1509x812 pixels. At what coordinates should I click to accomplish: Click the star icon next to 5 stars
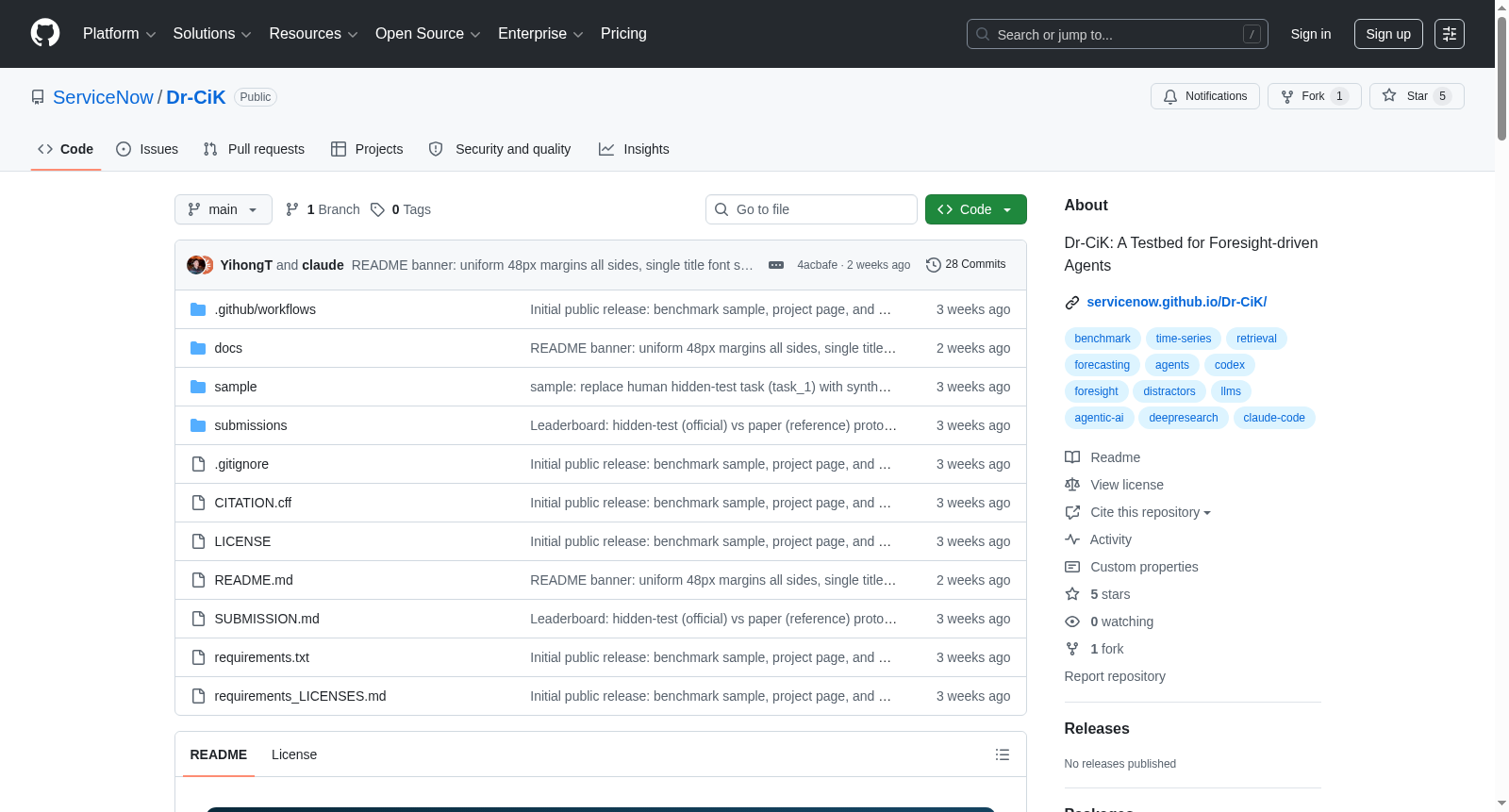point(1072,594)
